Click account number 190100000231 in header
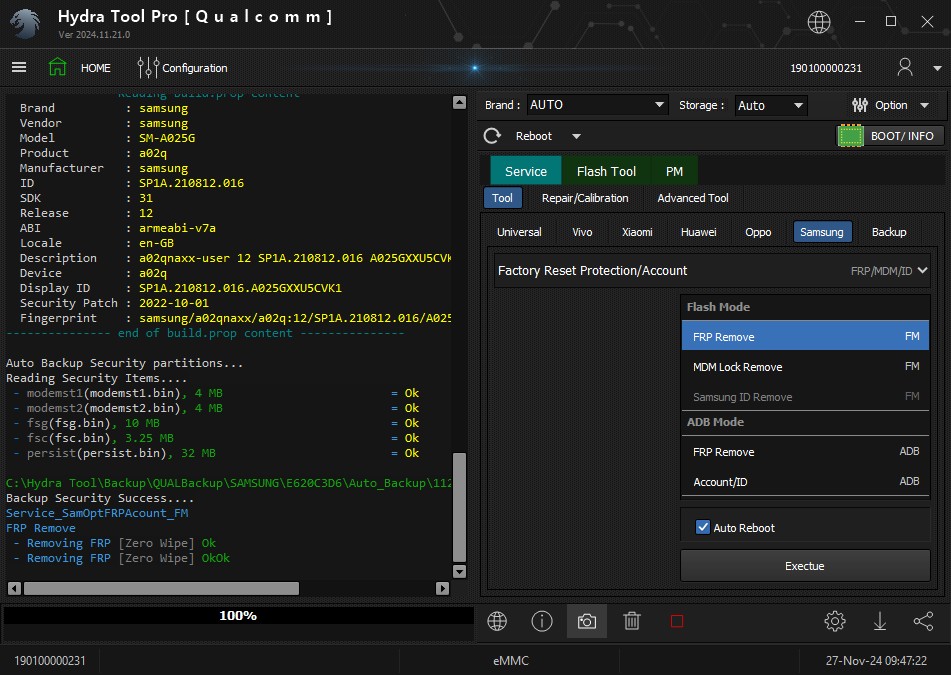 (825, 68)
